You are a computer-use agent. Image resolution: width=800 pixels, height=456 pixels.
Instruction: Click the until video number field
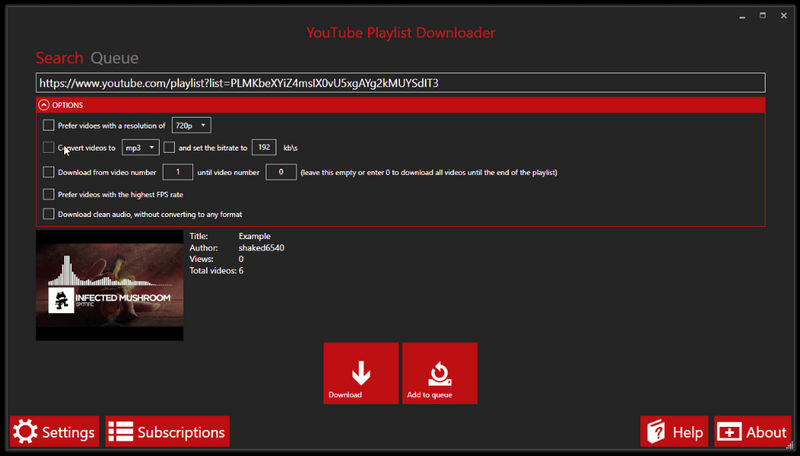[281, 172]
